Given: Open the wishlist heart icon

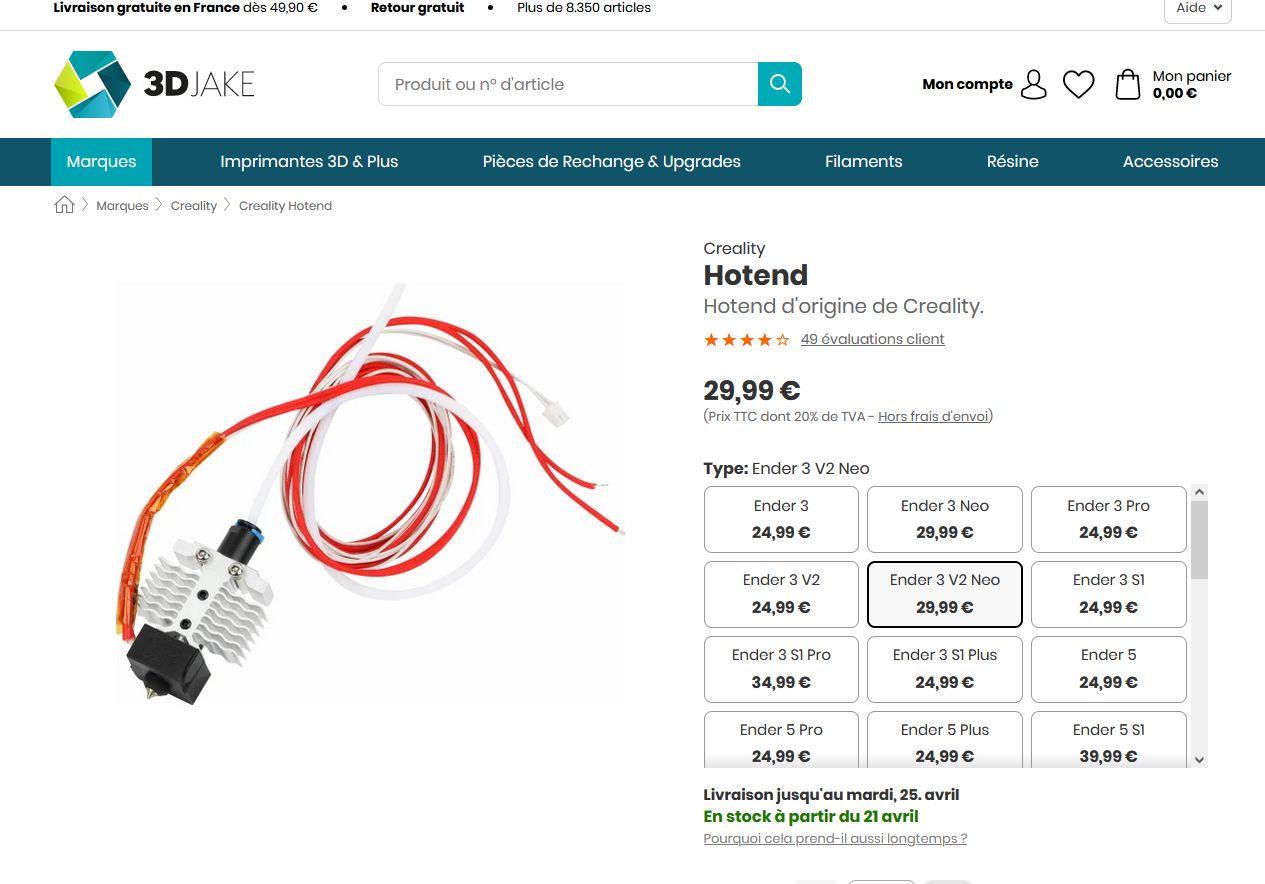Looking at the screenshot, I should click(1078, 84).
